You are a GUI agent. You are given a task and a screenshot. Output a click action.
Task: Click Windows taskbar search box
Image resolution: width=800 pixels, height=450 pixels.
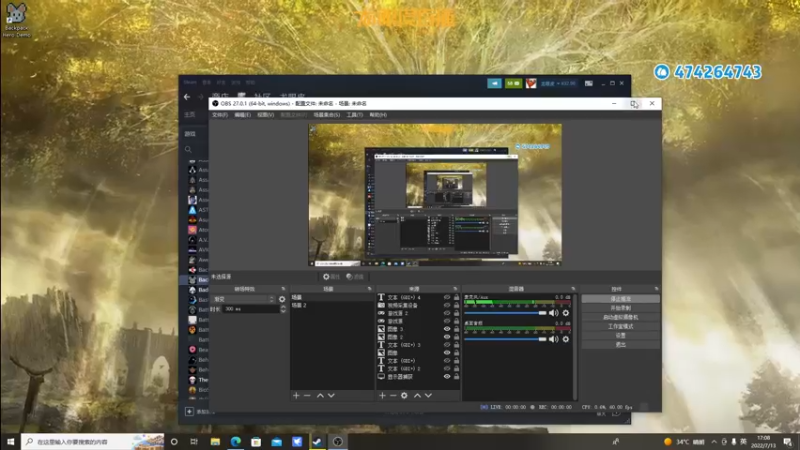pos(93,442)
